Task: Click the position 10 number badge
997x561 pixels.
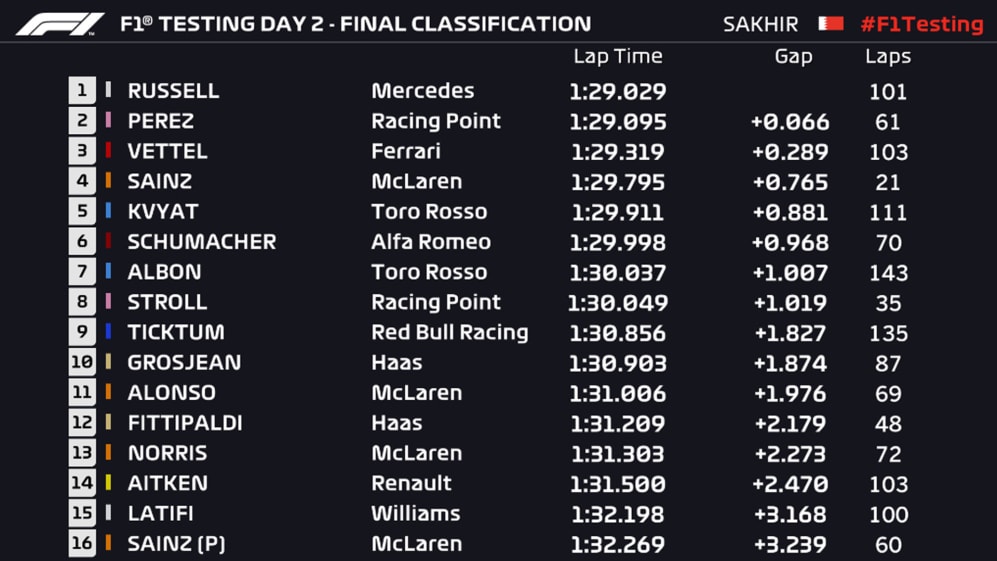Action: coord(82,363)
